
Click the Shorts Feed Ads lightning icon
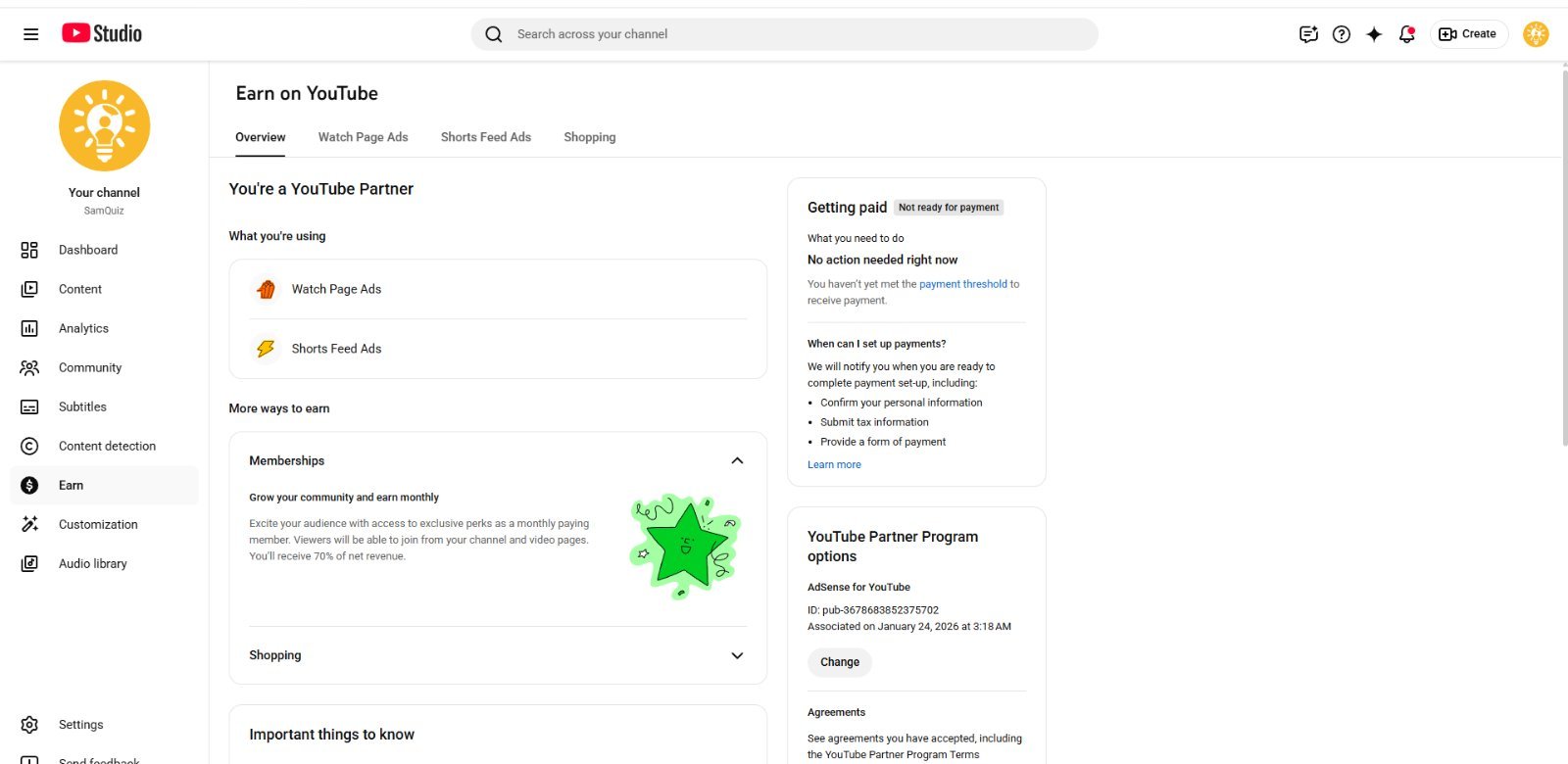tap(266, 349)
